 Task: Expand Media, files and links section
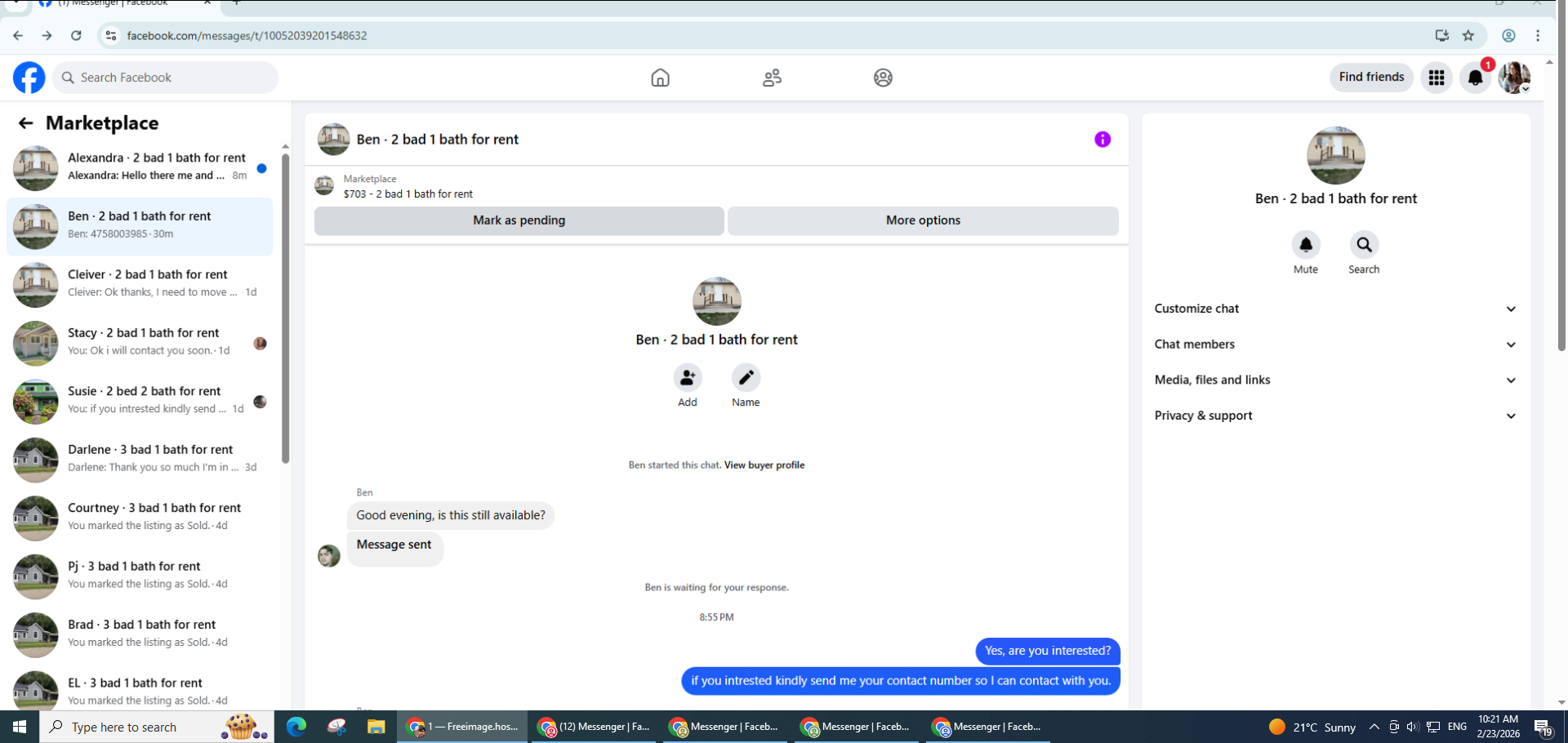pos(1336,380)
